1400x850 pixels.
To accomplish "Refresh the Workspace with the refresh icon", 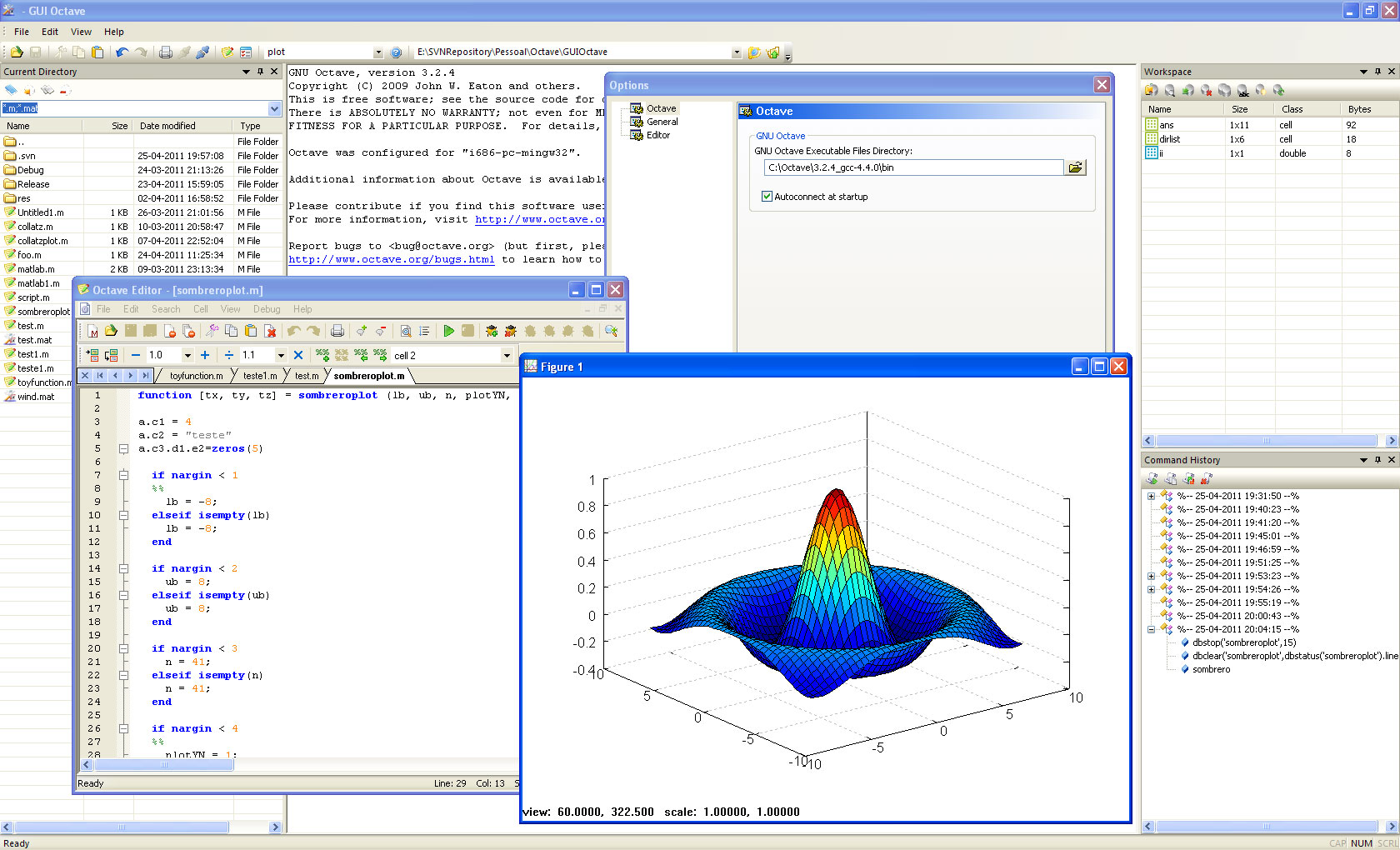I will pos(1278,90).
